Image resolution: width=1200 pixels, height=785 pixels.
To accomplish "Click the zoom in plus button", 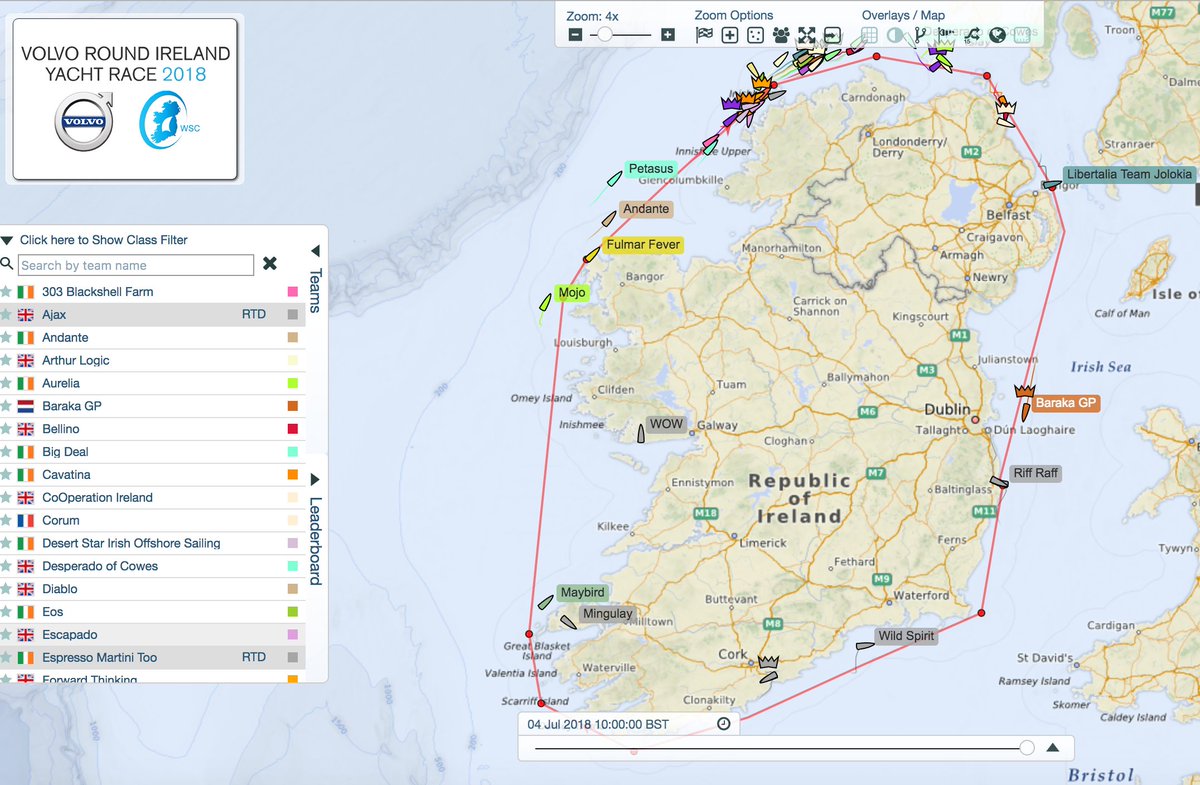I will pos(668,35).
